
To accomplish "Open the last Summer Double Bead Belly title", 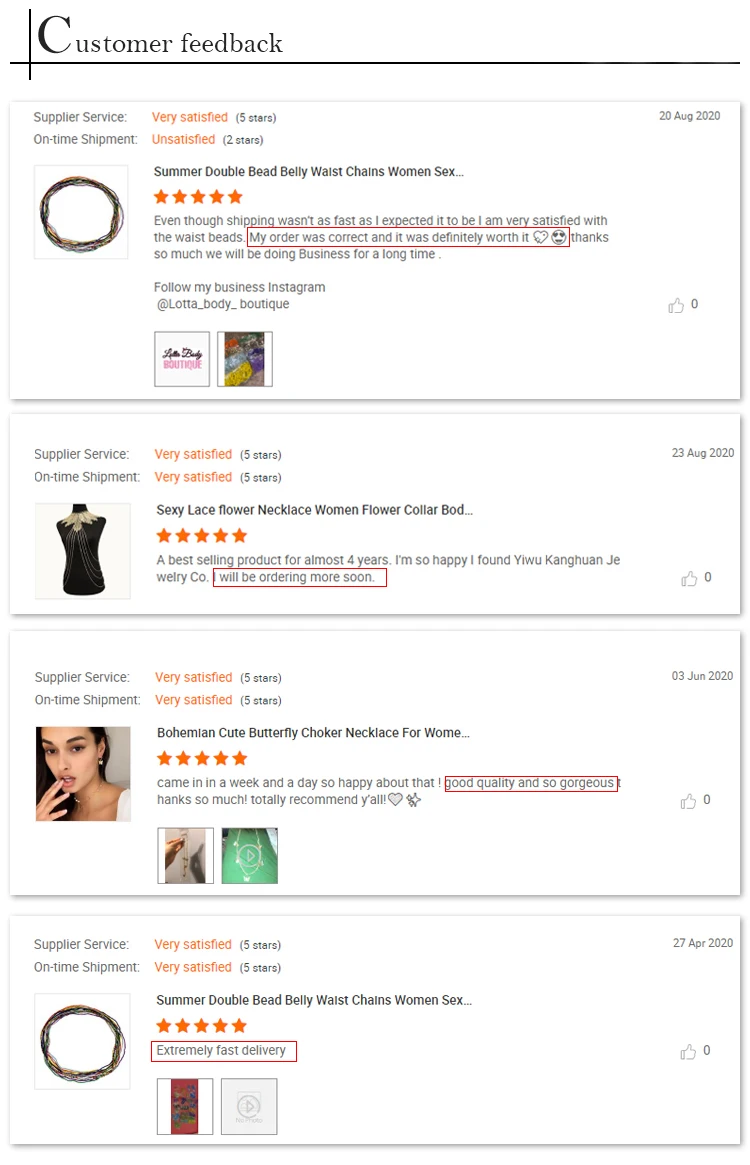I will click(x=314, y=1000).
